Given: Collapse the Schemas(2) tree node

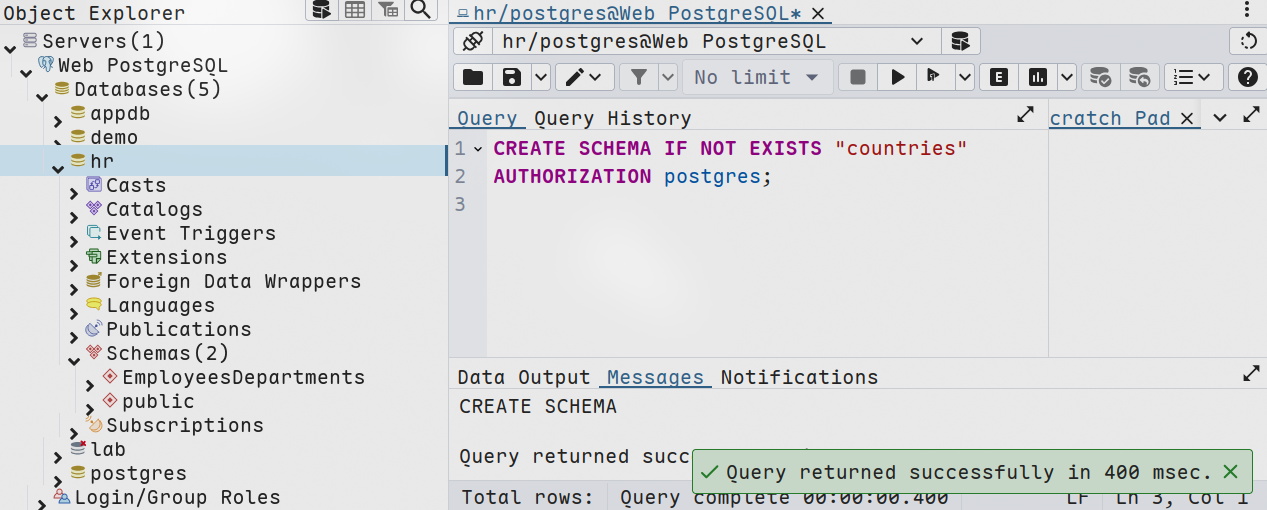Looking at the screenshot, I should pyautogui.click(x=74, y=360).
